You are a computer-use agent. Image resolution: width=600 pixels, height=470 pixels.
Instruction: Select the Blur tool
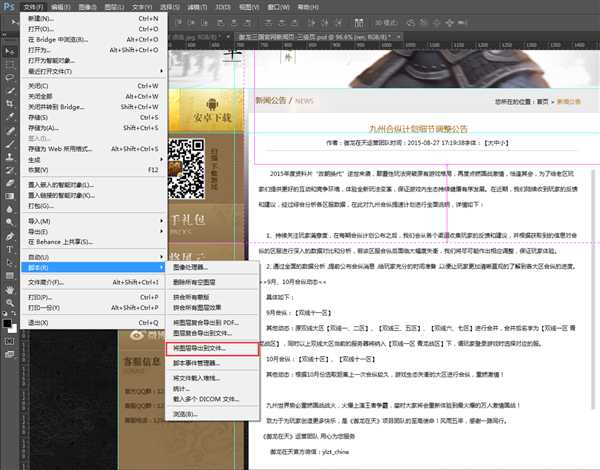coord(10,209)
